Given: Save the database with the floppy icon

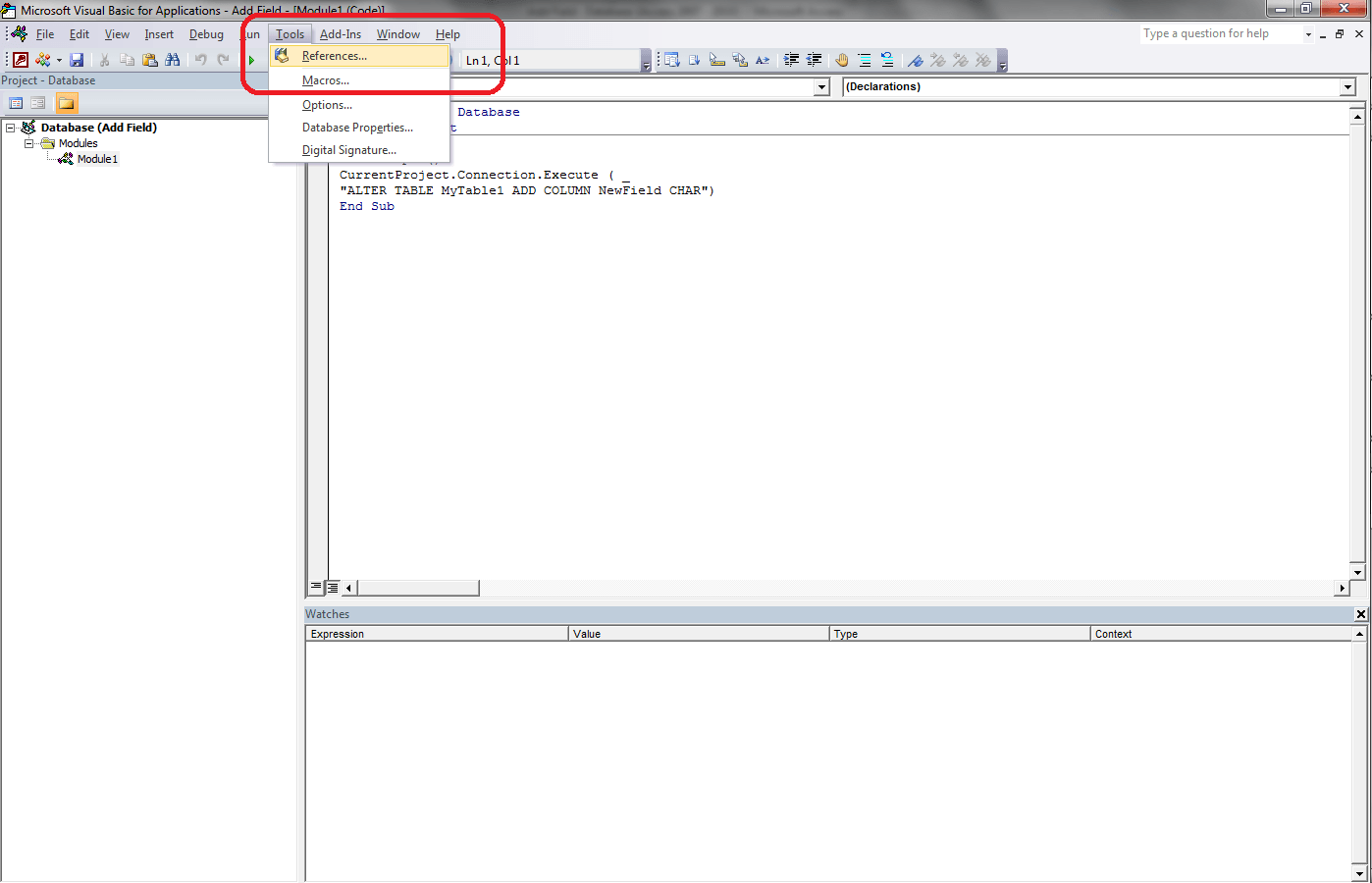Looking at the screenshot, I should click(77, 60).
